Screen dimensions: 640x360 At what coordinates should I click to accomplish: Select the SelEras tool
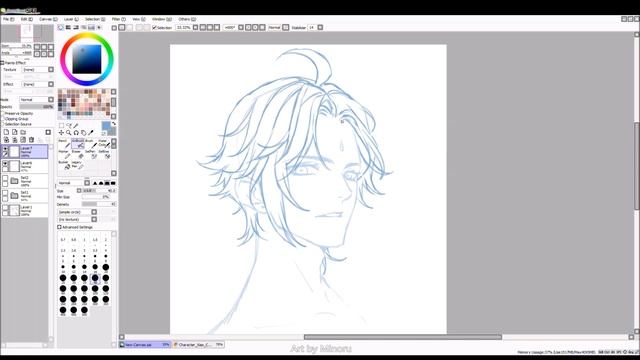point(104,154)
